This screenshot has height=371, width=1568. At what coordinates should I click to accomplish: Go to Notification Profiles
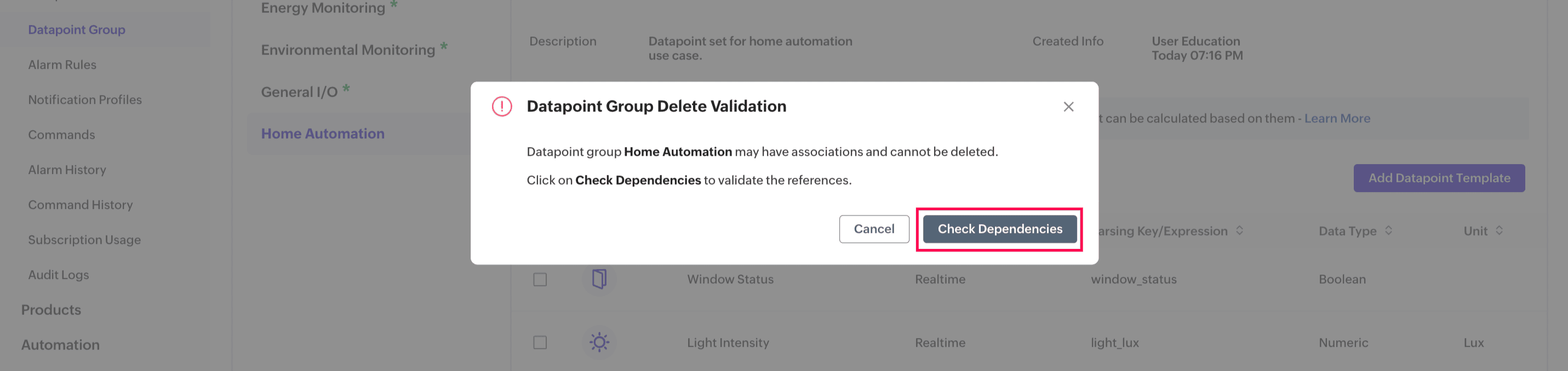point(84,100)
